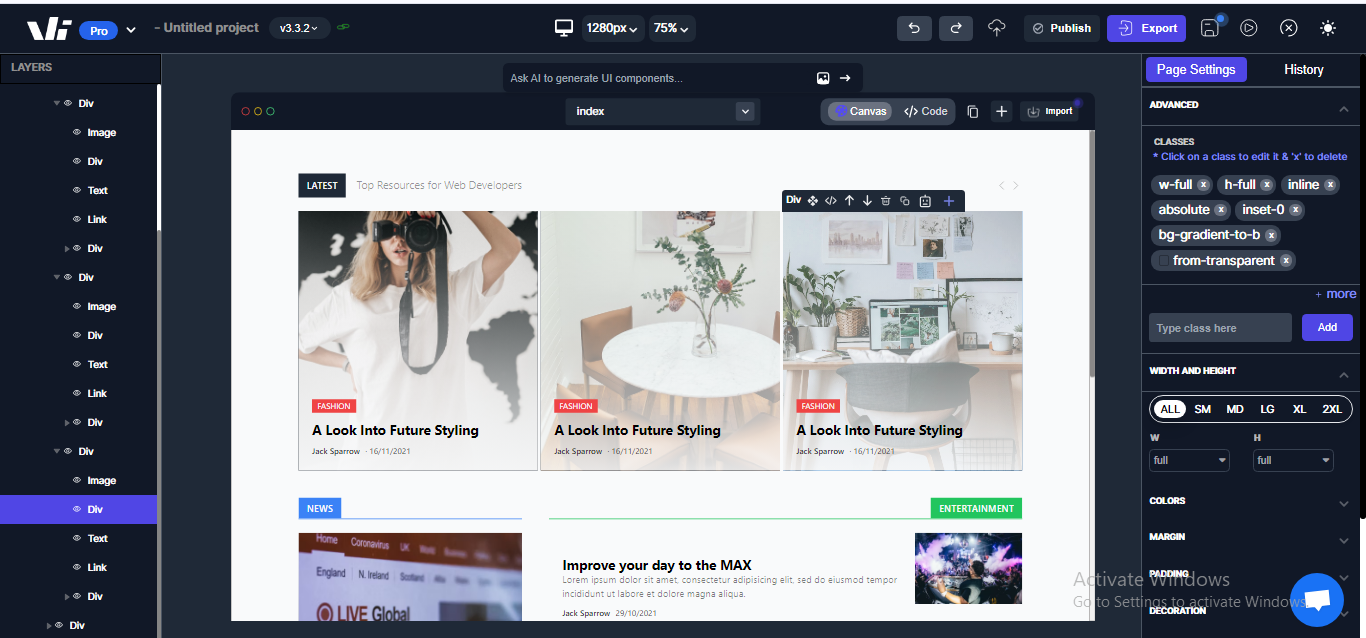Expand the Margin section
Image resolution: width=1366 pixels, height=638 pixels.
point(1344,540)
